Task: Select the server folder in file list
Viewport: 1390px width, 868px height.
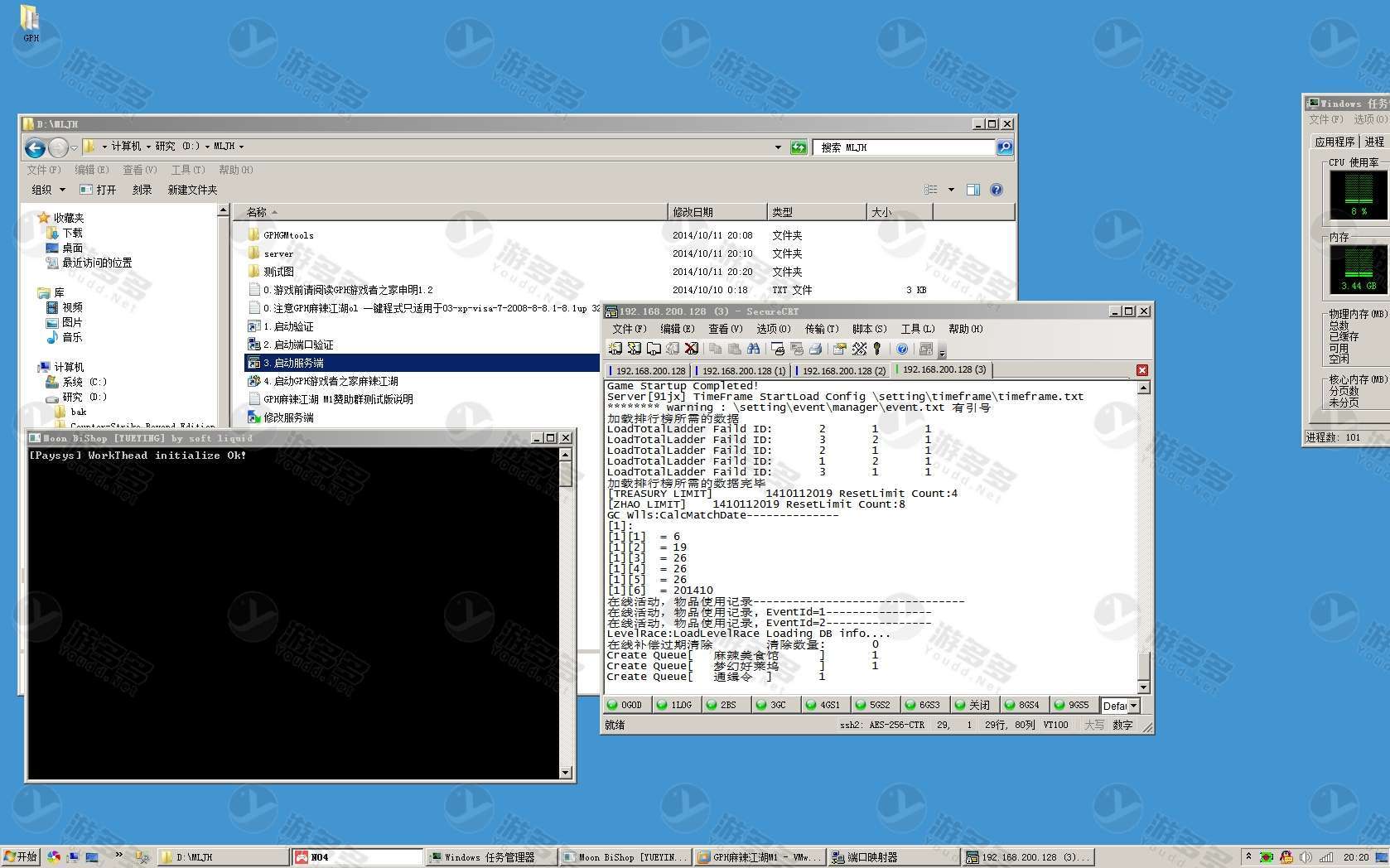Action: (x=278, y=253)
